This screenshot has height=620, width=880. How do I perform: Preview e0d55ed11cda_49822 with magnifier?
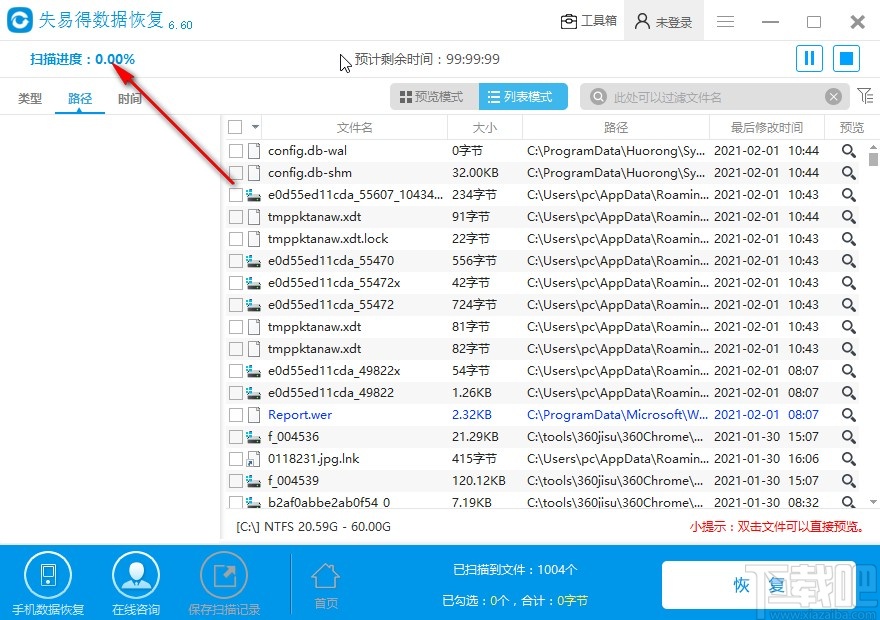pyautogui.click(x=849, y=393)
